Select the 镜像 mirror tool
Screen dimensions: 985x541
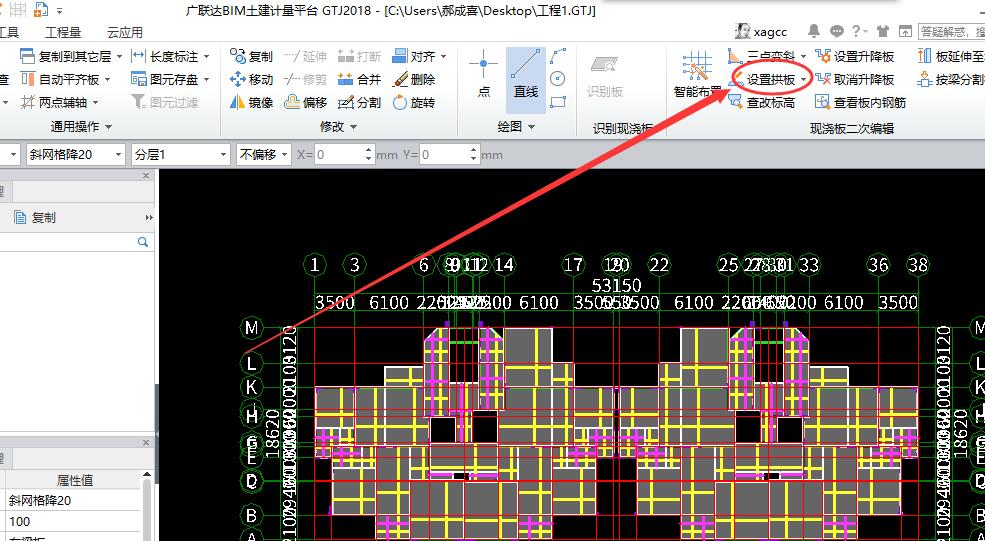coord(251,102)
